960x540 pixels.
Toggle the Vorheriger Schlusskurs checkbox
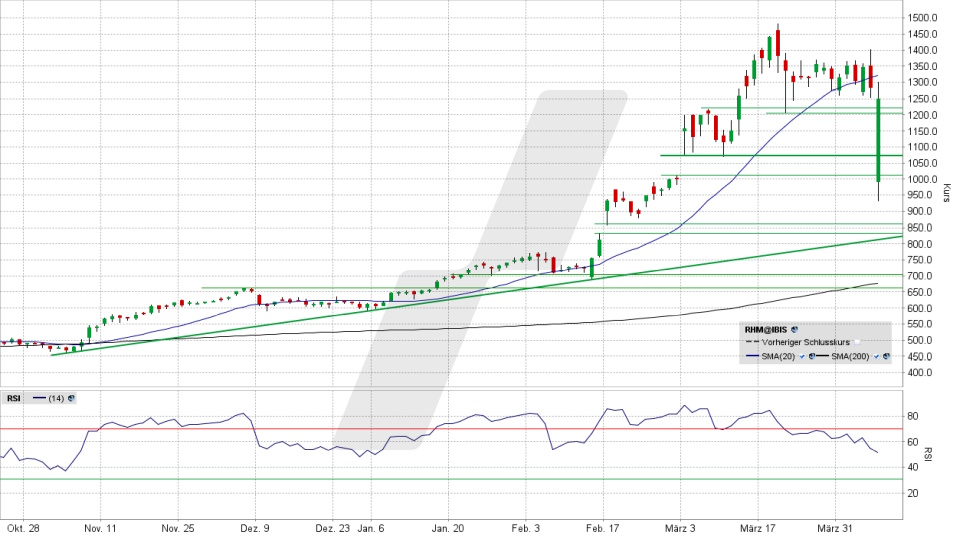(x=857, y=342)
